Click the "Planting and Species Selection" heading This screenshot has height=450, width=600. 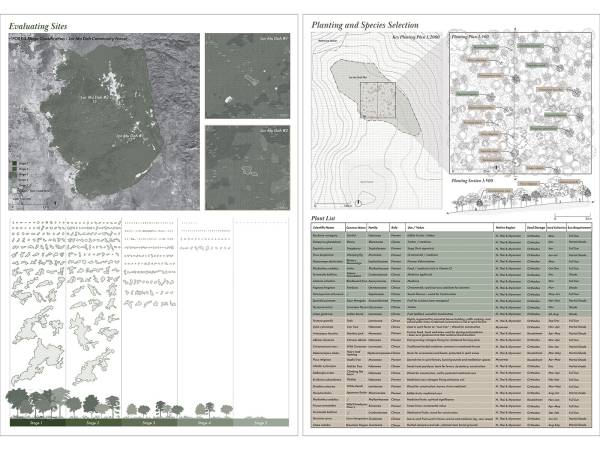tap(365, 25)
